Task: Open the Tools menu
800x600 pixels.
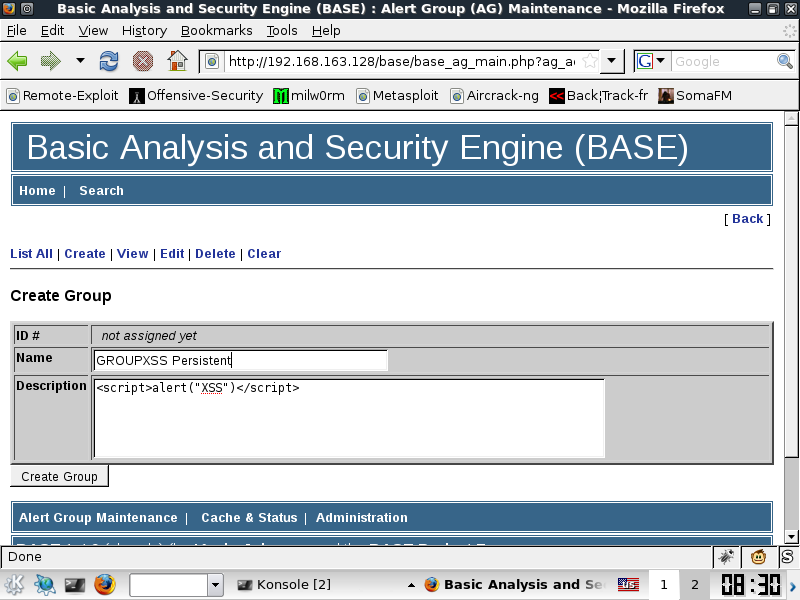Action: point(282,31)
